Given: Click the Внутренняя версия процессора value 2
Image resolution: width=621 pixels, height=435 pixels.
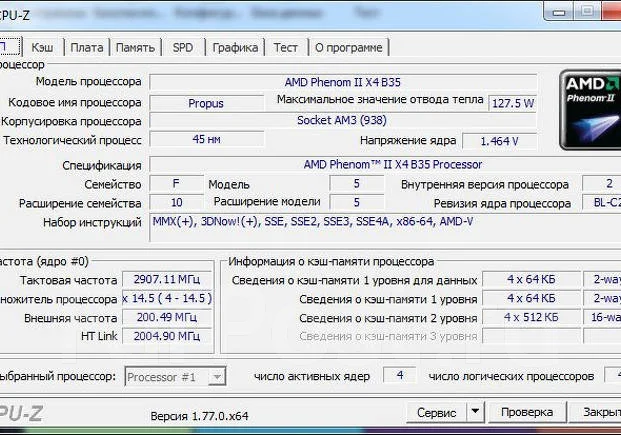Looking at the screenshot, I should 602,184.
